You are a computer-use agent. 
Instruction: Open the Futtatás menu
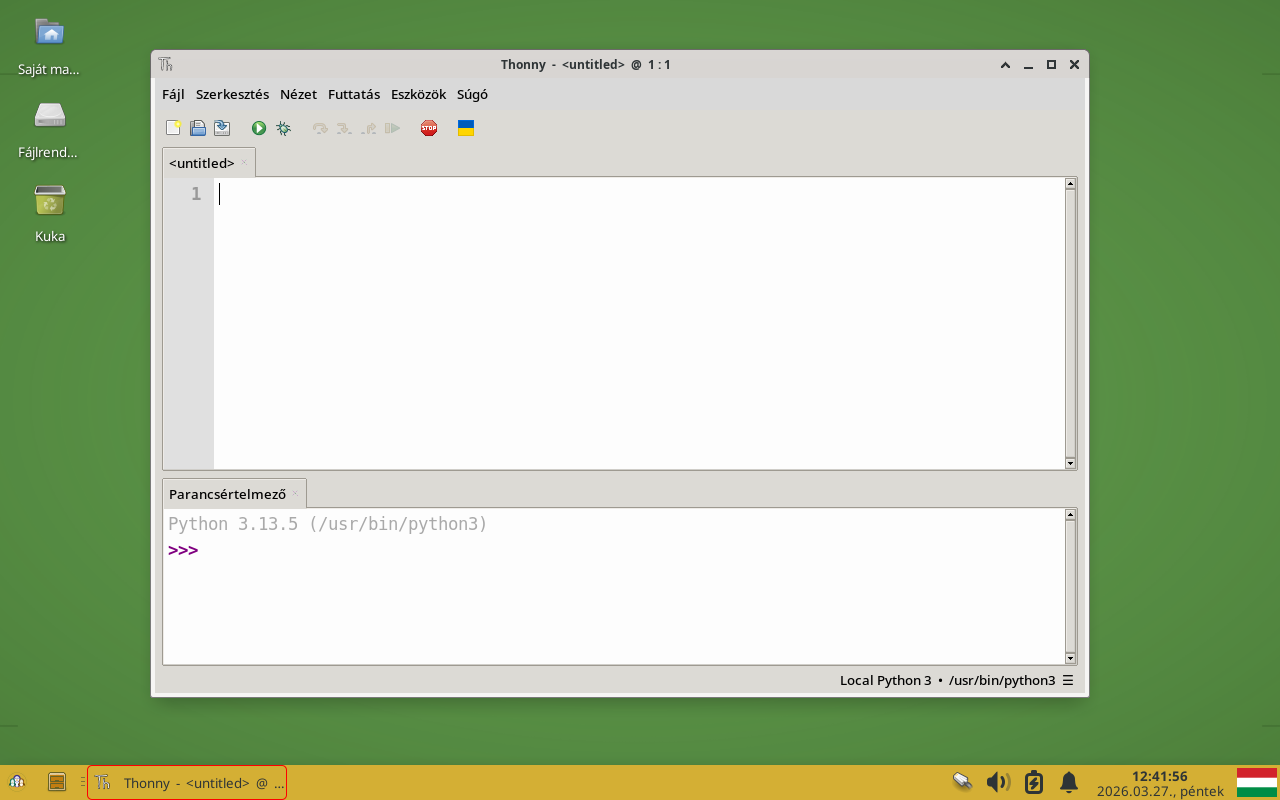[x=354, y=94]
